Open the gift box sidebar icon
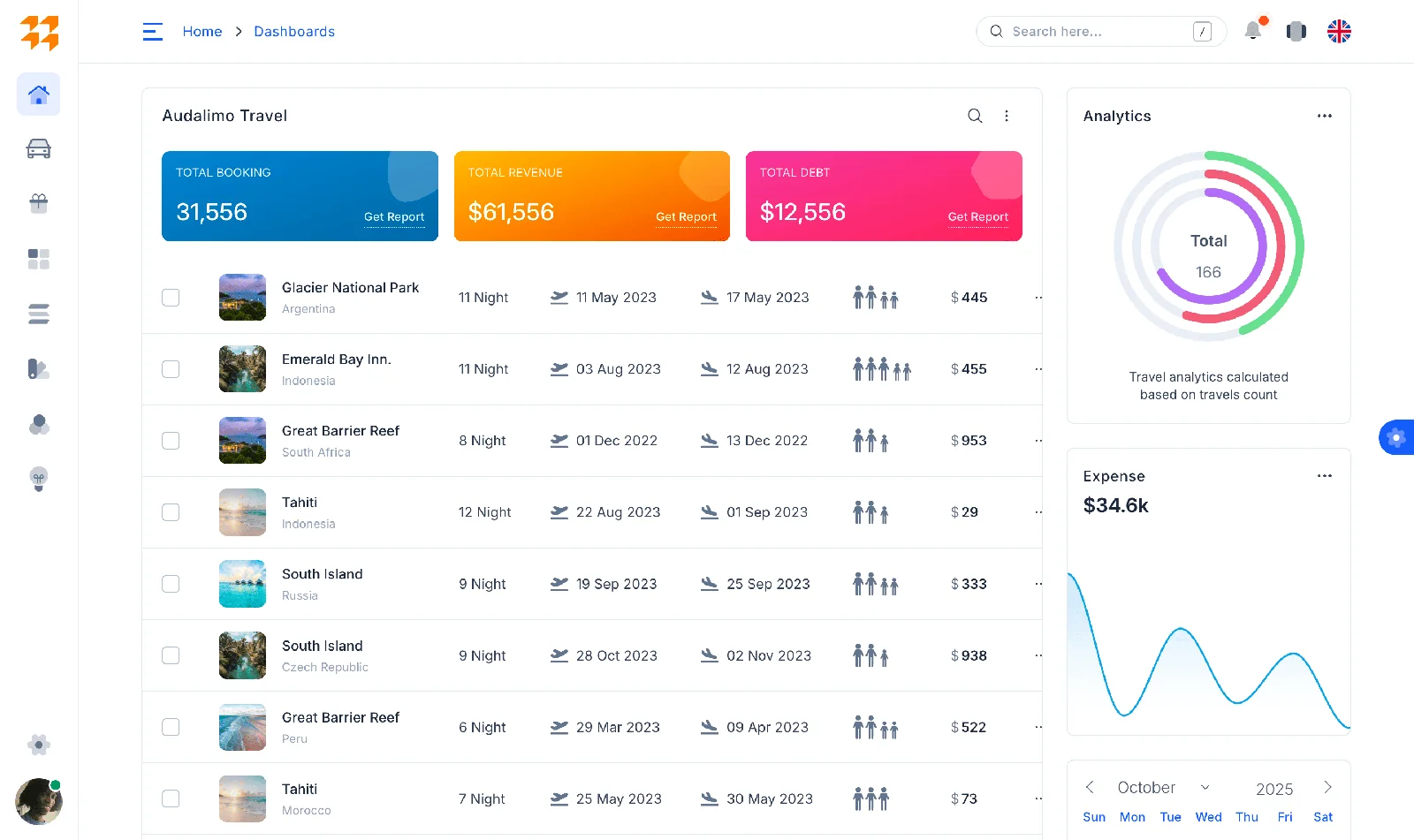The width and height of the screenshot is (1414, 840). click(39, 203)
